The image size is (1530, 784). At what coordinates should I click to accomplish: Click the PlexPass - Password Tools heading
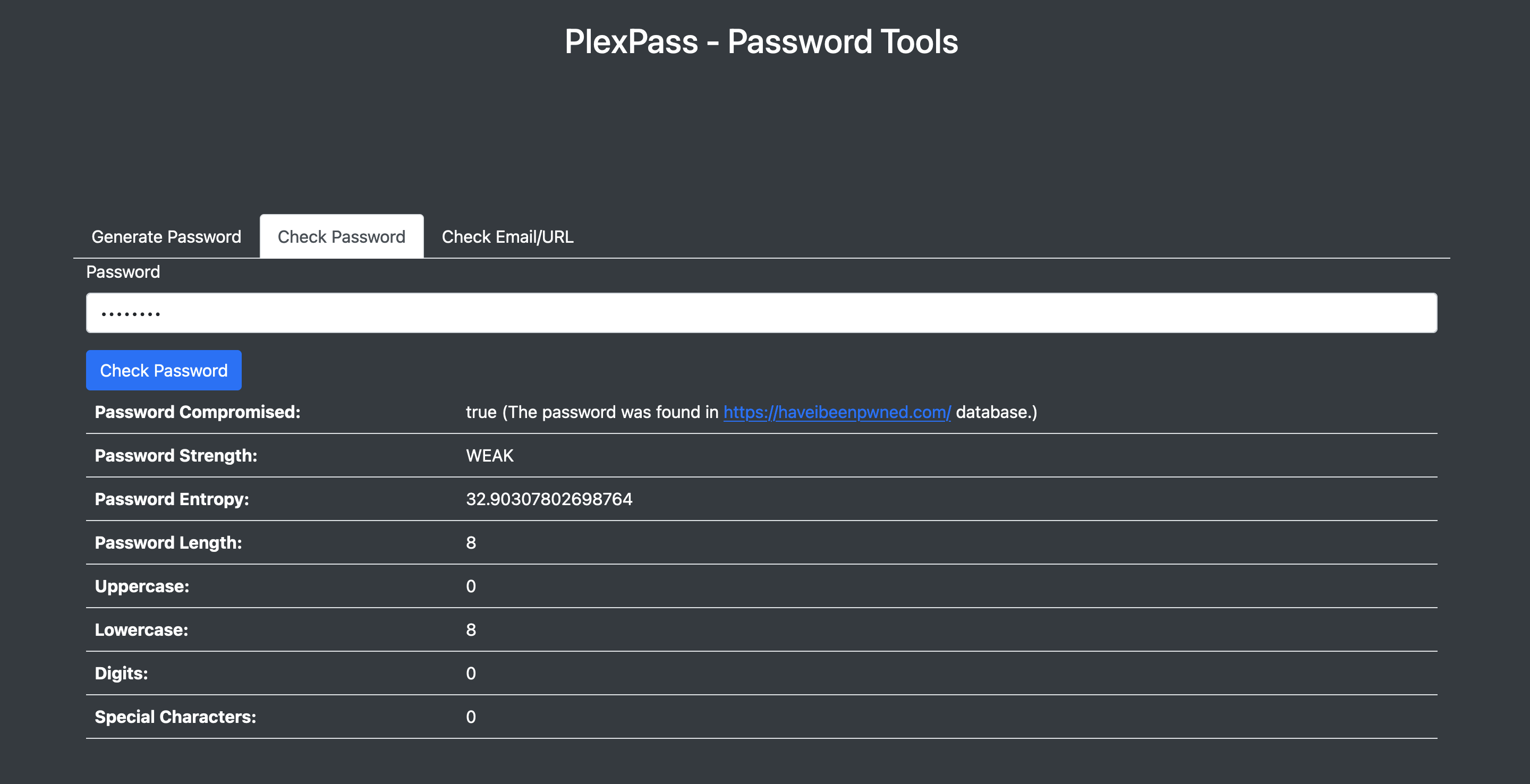point(761,41)
